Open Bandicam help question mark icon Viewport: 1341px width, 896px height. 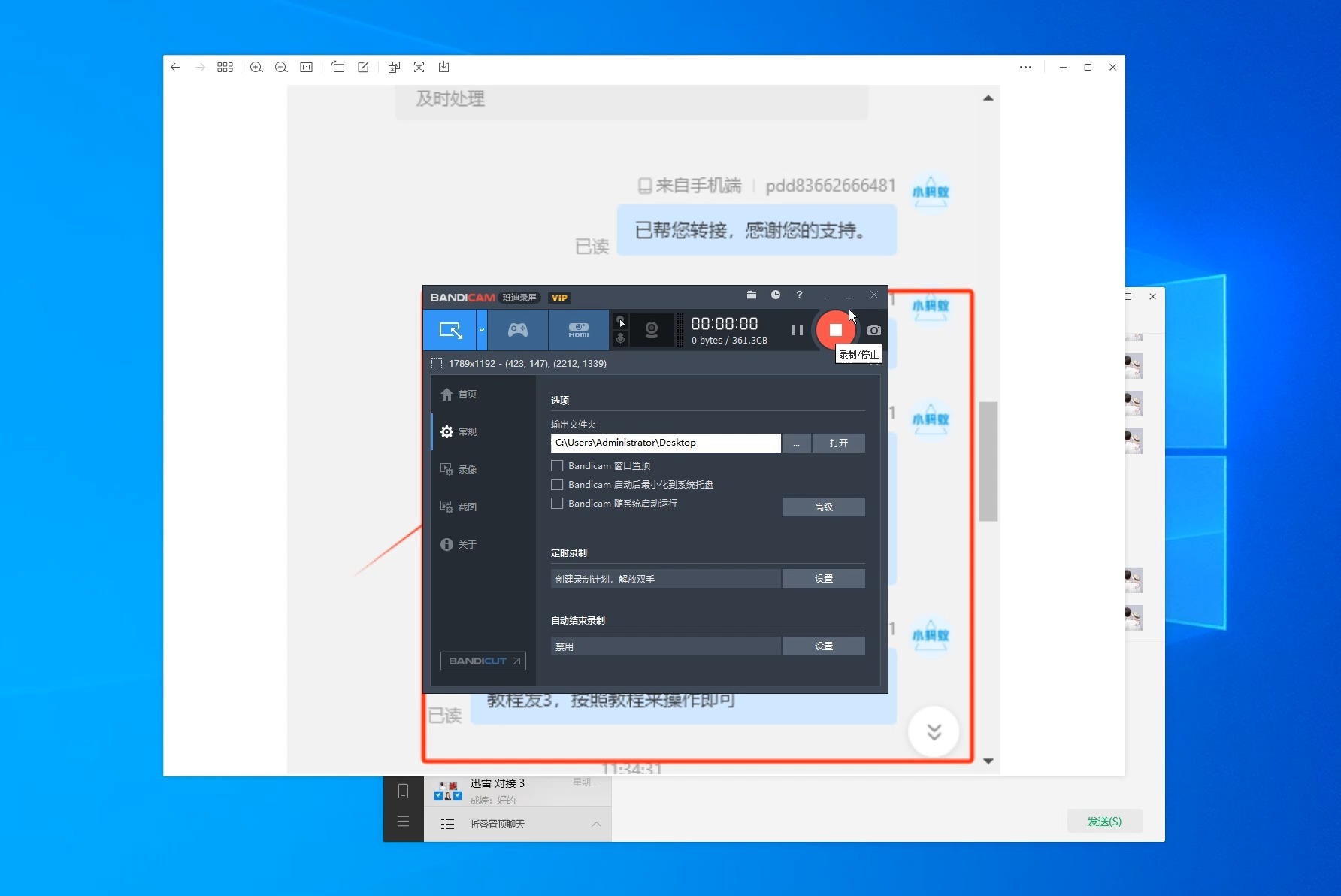799,295
